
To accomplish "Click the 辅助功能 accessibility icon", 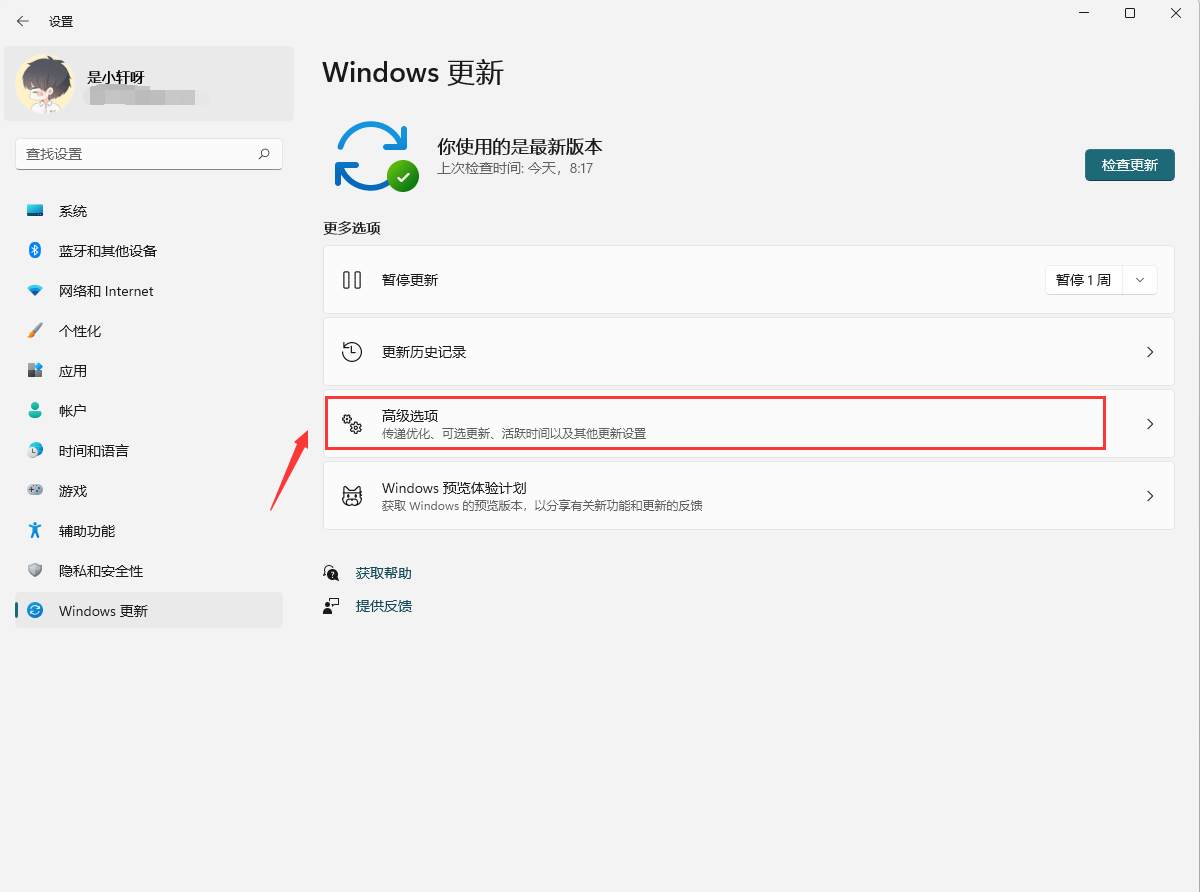I will pos(35,531).
